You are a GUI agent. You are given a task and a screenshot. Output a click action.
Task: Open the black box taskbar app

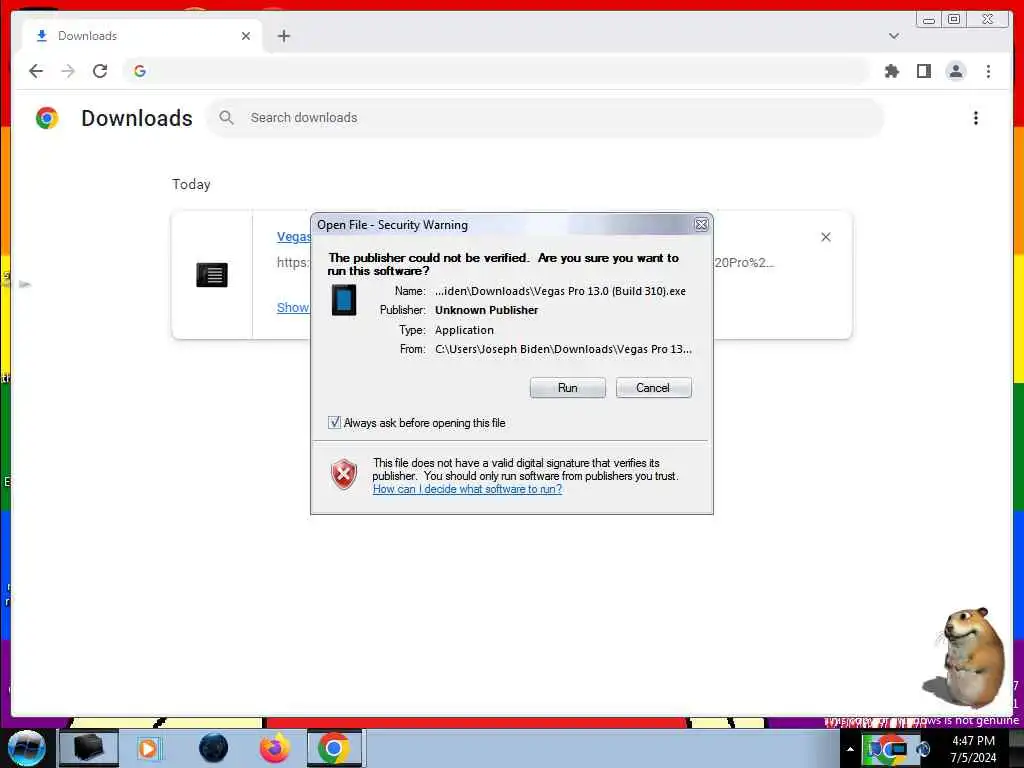88,748
